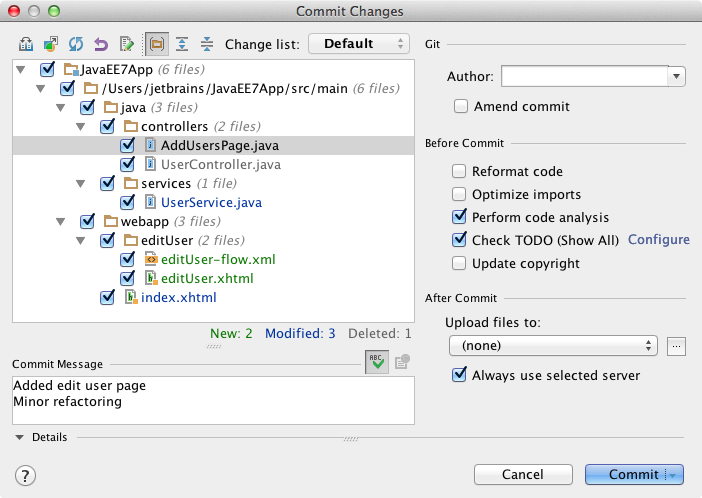Toggle the commit message spell check icon

pos(377,362)
